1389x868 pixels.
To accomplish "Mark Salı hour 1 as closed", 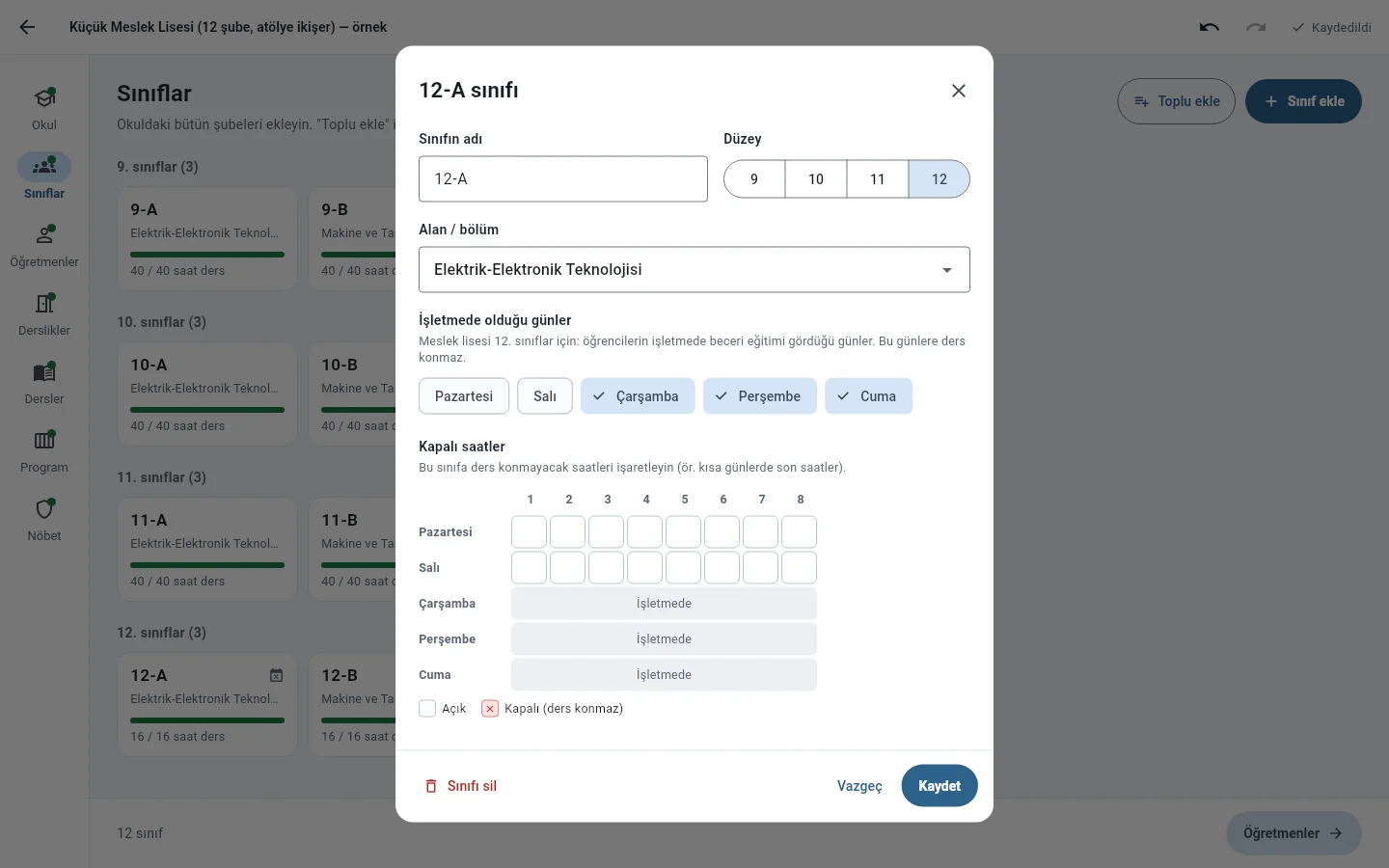I will coord(530,568).
